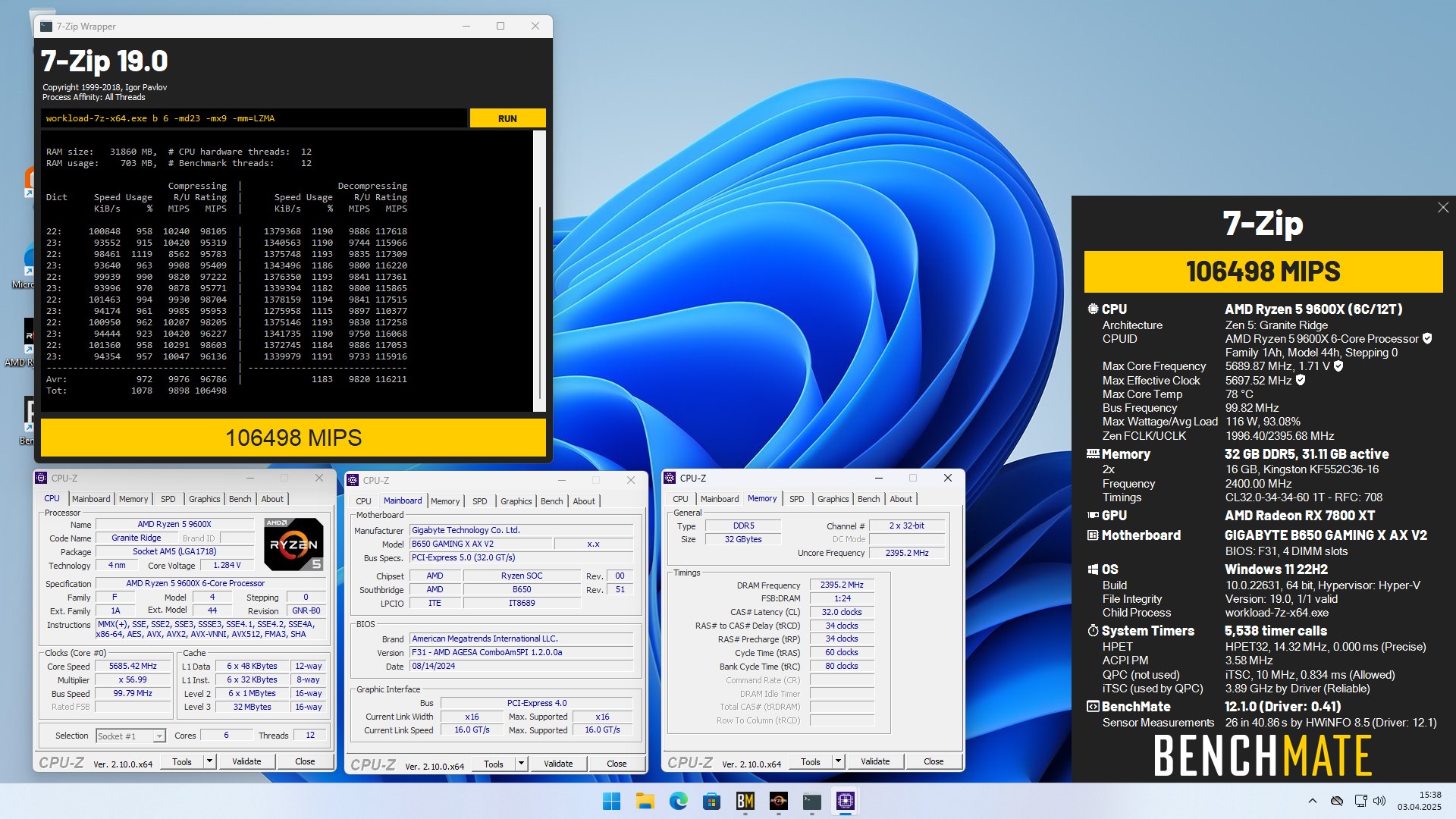Click the GPU section icon in BenchMate panel
The height and width of the screenshot is (819, 1456).
pos(1093,515)
